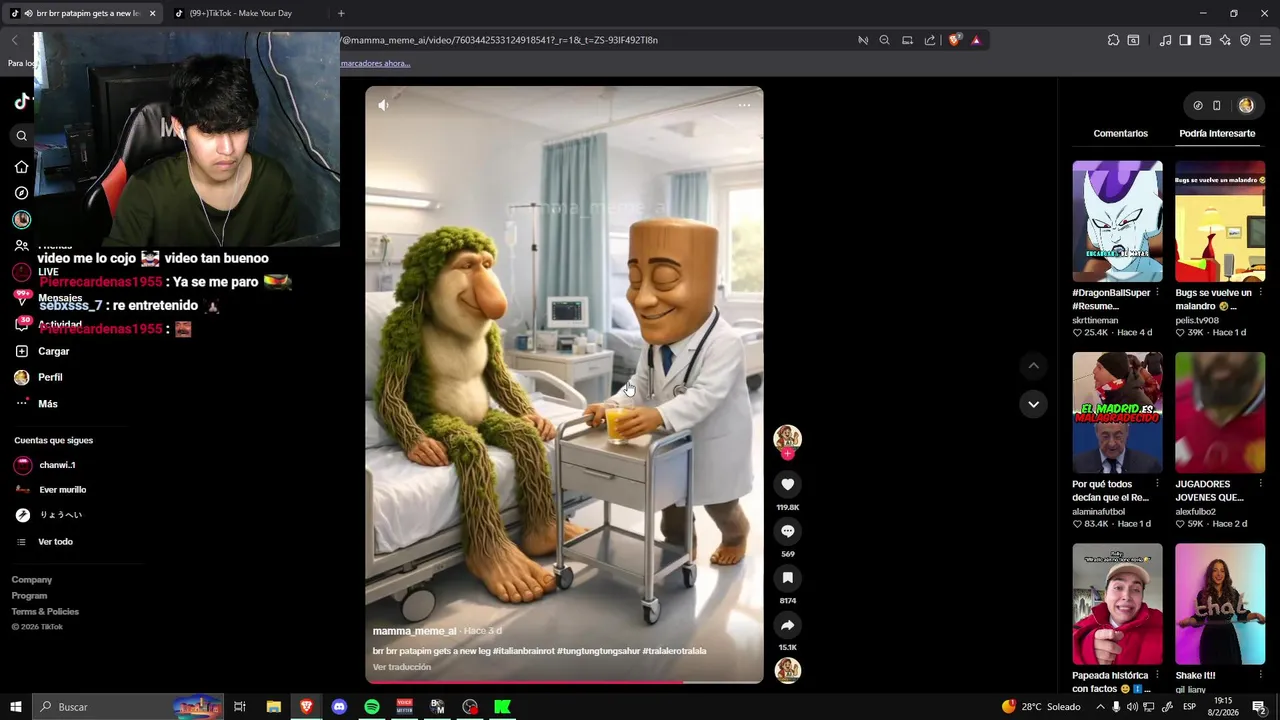The width and height of the screenshot is (1280, 720).
Task: Open the Program footer link
Action: (x=30, y=596)
